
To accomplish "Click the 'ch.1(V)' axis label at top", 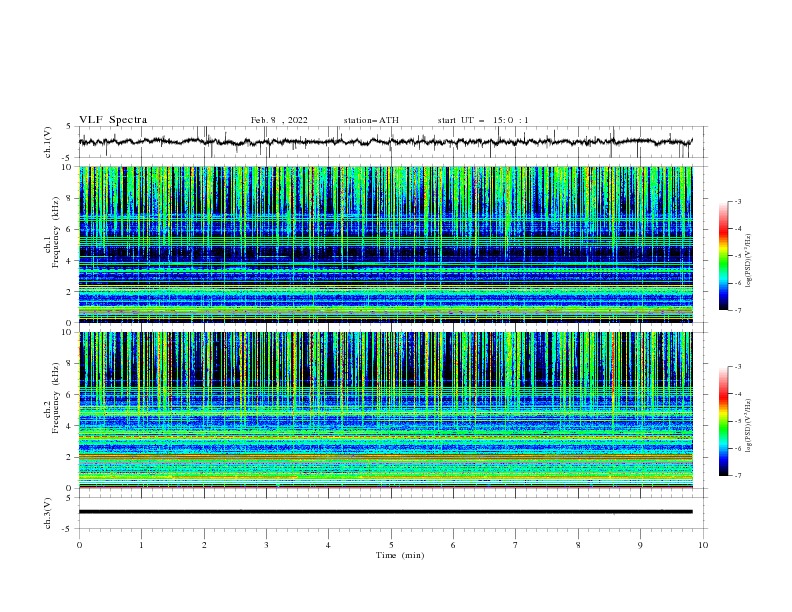I will click(48, 142).
